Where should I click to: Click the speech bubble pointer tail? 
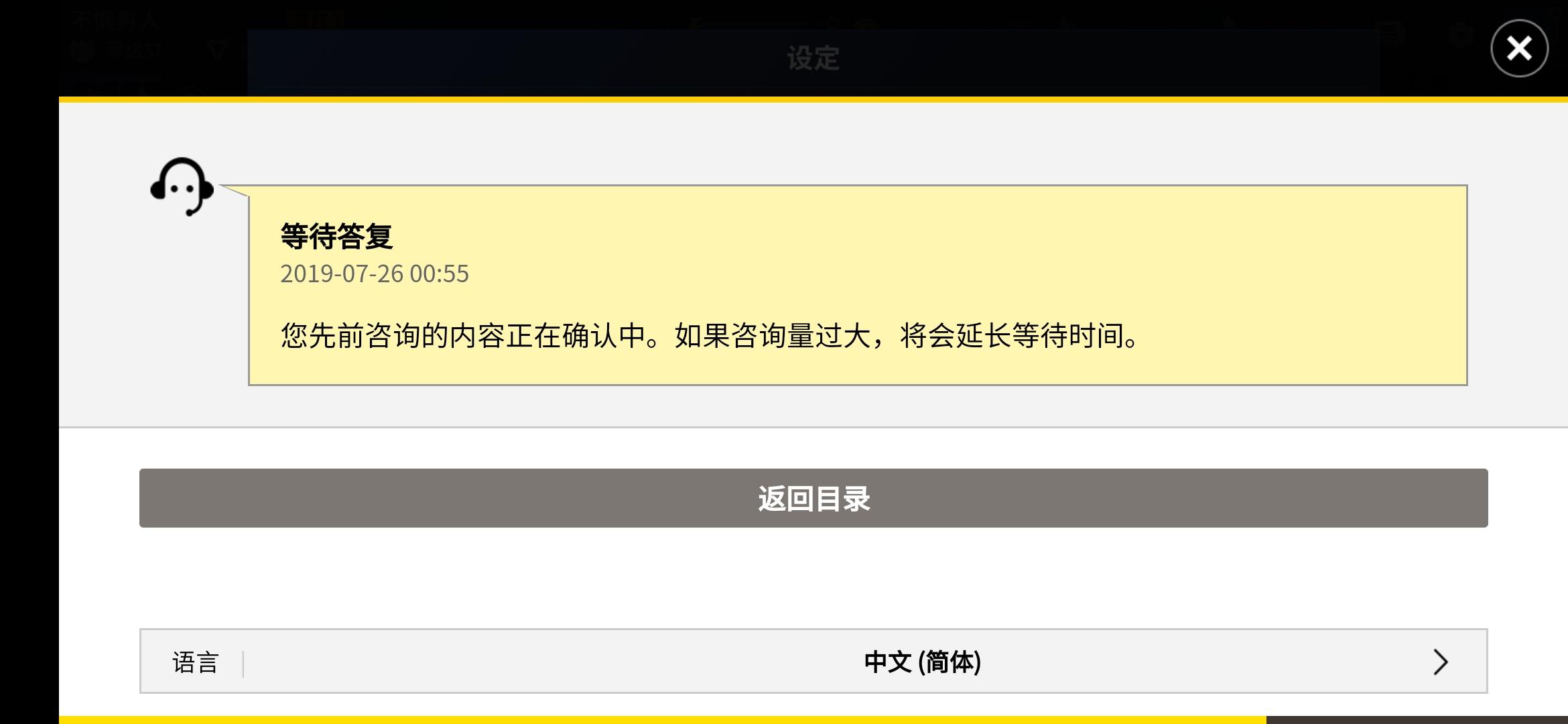tap(235, 190)
